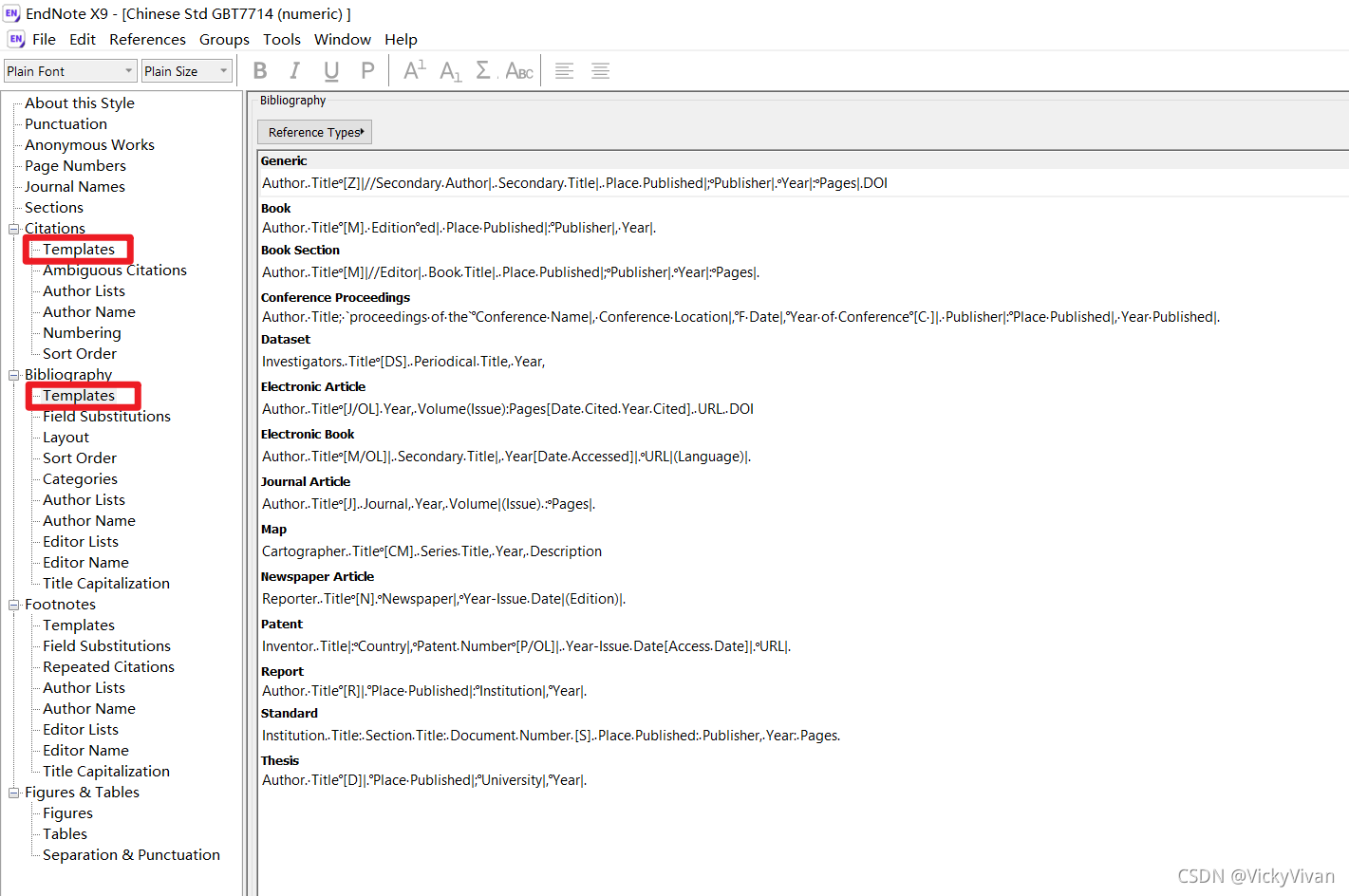Click the justify alignment icon
Viewport: 1349px width, 896px height.
click(600, 71)
